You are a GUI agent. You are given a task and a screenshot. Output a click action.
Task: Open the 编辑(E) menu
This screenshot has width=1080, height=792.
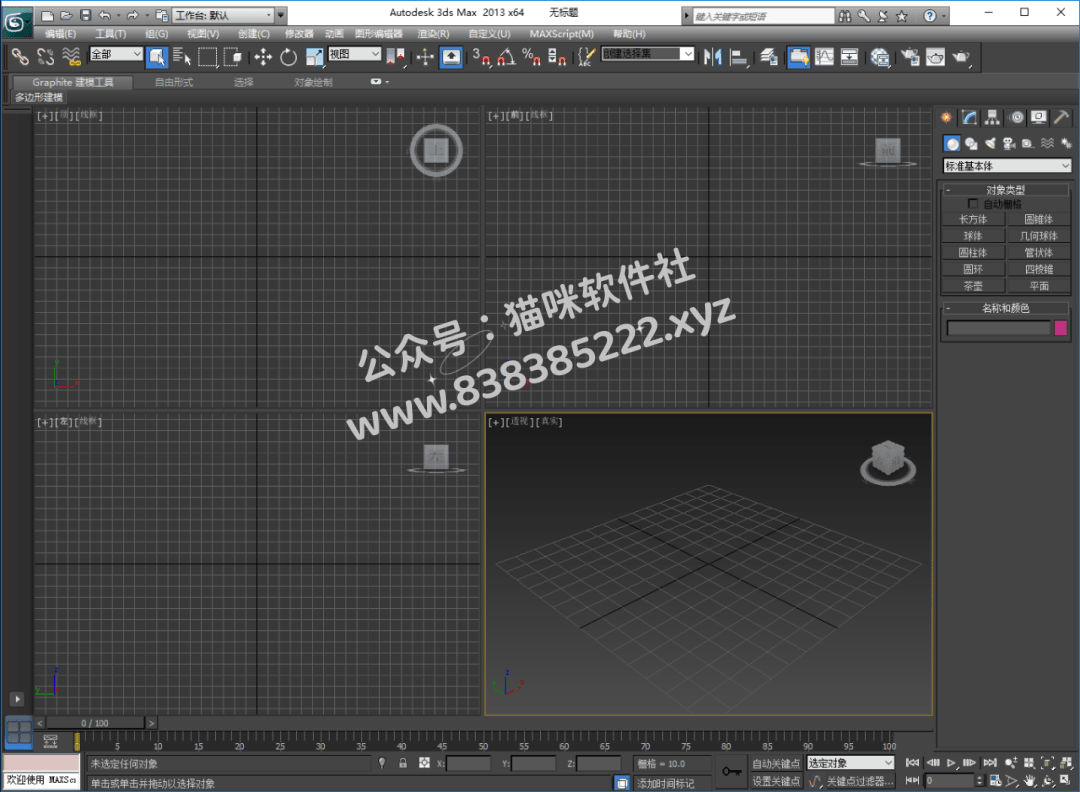pyautogui.click(x=61, y=34)
